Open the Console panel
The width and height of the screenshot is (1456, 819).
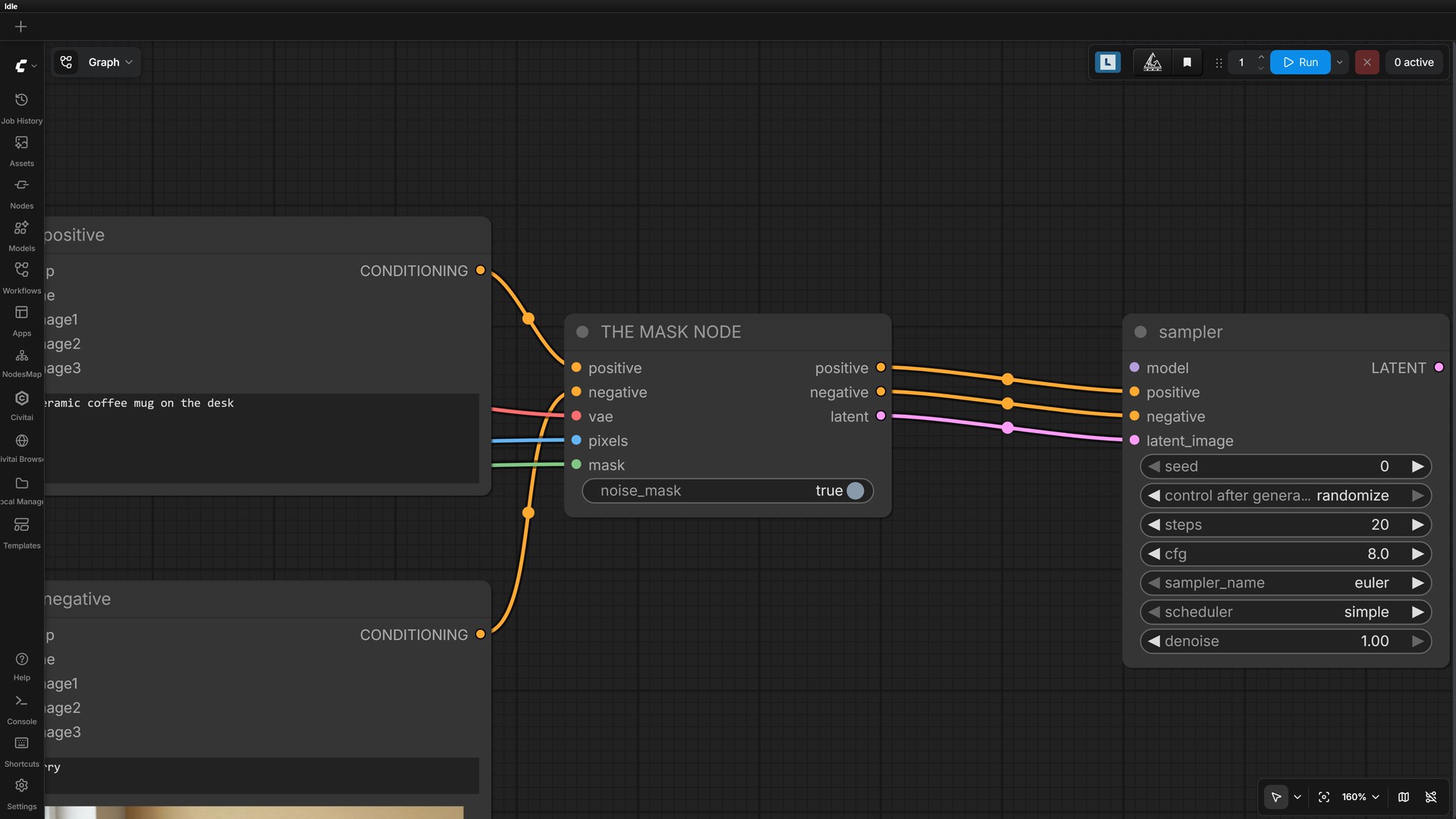click(21, 709)
